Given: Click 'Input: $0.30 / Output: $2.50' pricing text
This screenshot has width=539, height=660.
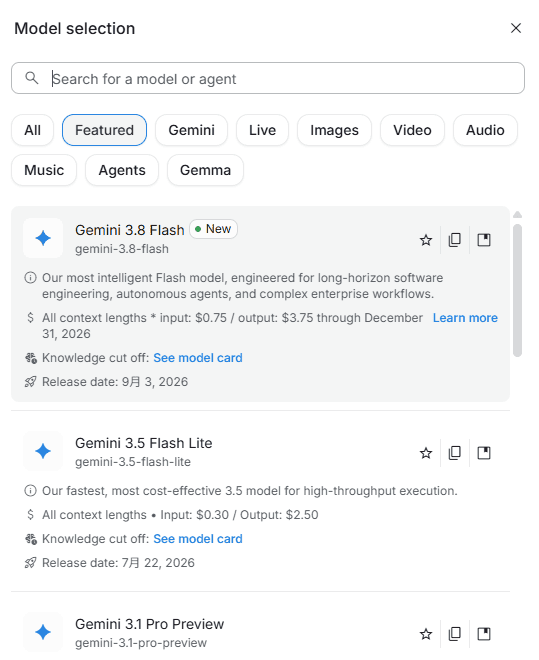Looking at the screenshot, I should click(x=239, y=515).
